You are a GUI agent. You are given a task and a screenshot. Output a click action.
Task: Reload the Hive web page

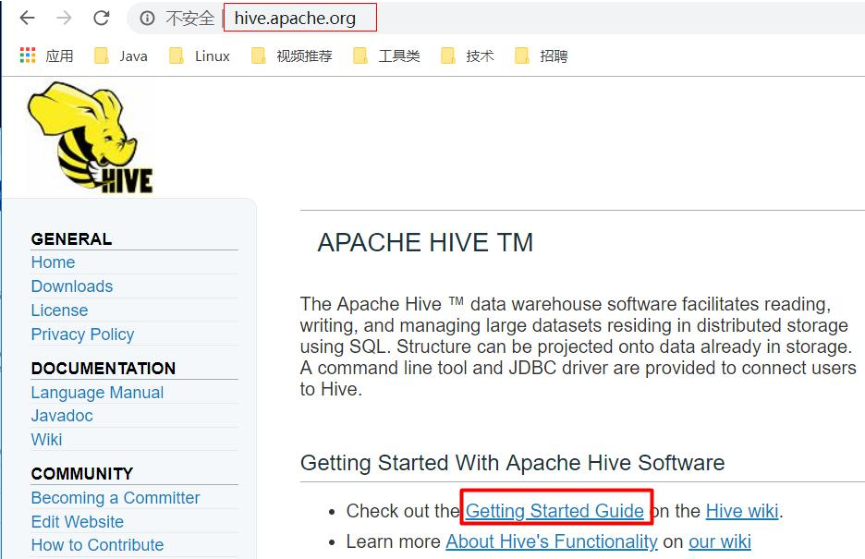point(101,18)
